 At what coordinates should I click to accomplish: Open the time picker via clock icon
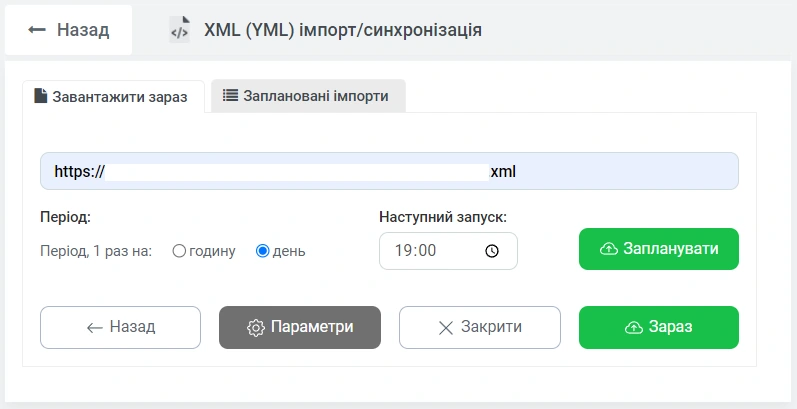[491, 251]
